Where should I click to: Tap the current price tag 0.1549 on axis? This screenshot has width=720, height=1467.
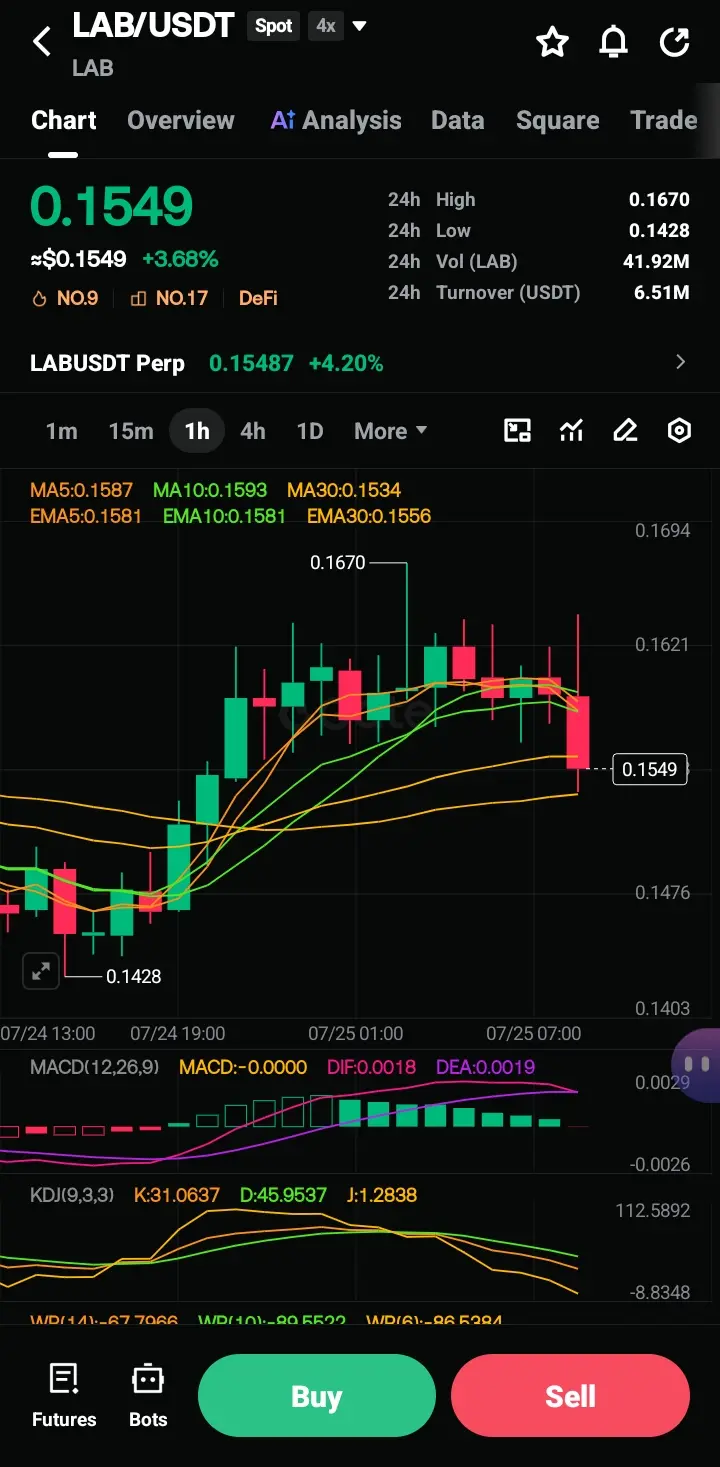(650, 769)
